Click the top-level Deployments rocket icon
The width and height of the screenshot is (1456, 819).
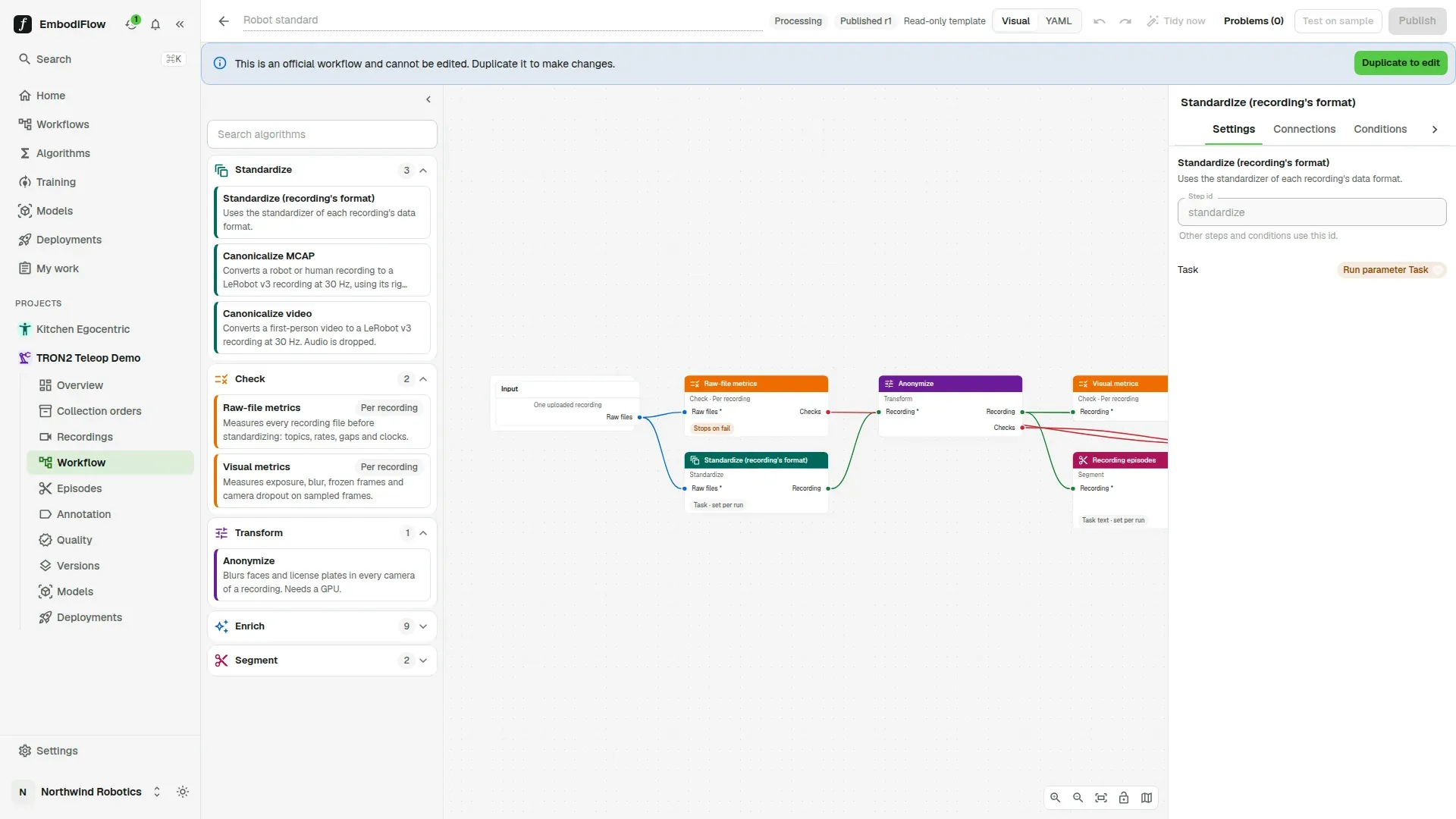(x=25, y=240)
